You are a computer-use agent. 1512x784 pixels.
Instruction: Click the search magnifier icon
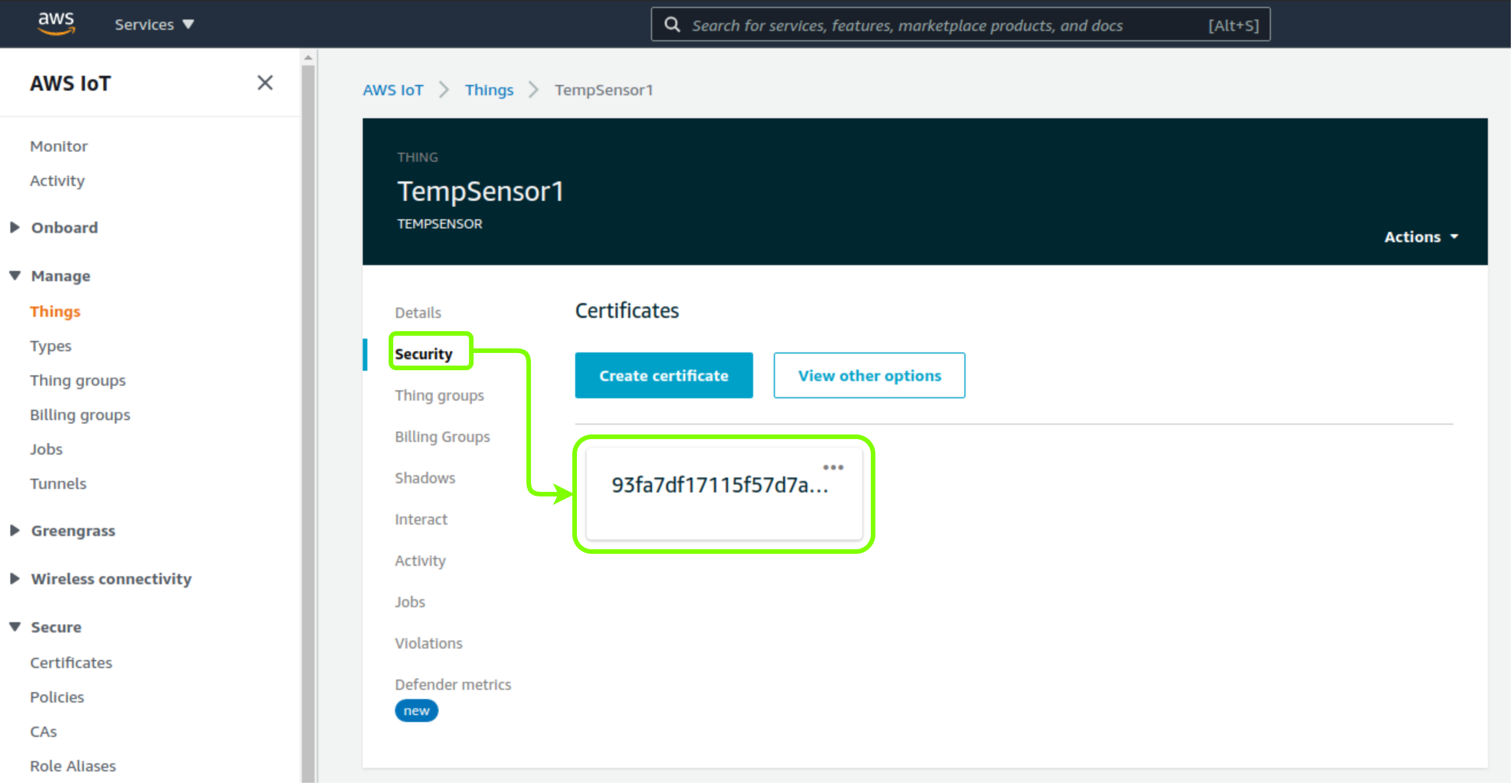(672, 25)
